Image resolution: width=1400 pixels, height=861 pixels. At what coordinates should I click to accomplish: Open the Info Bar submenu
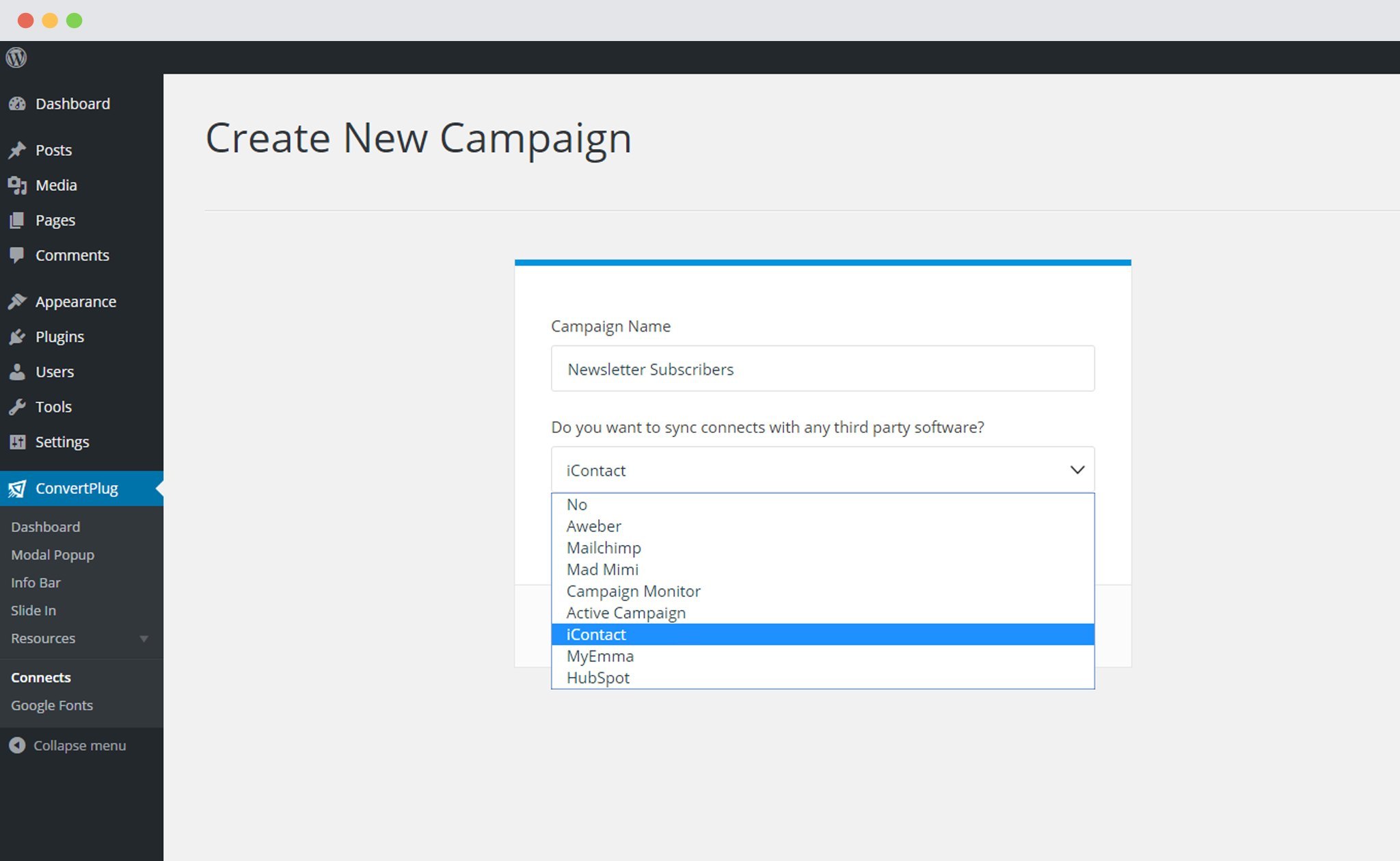[36, 583]
